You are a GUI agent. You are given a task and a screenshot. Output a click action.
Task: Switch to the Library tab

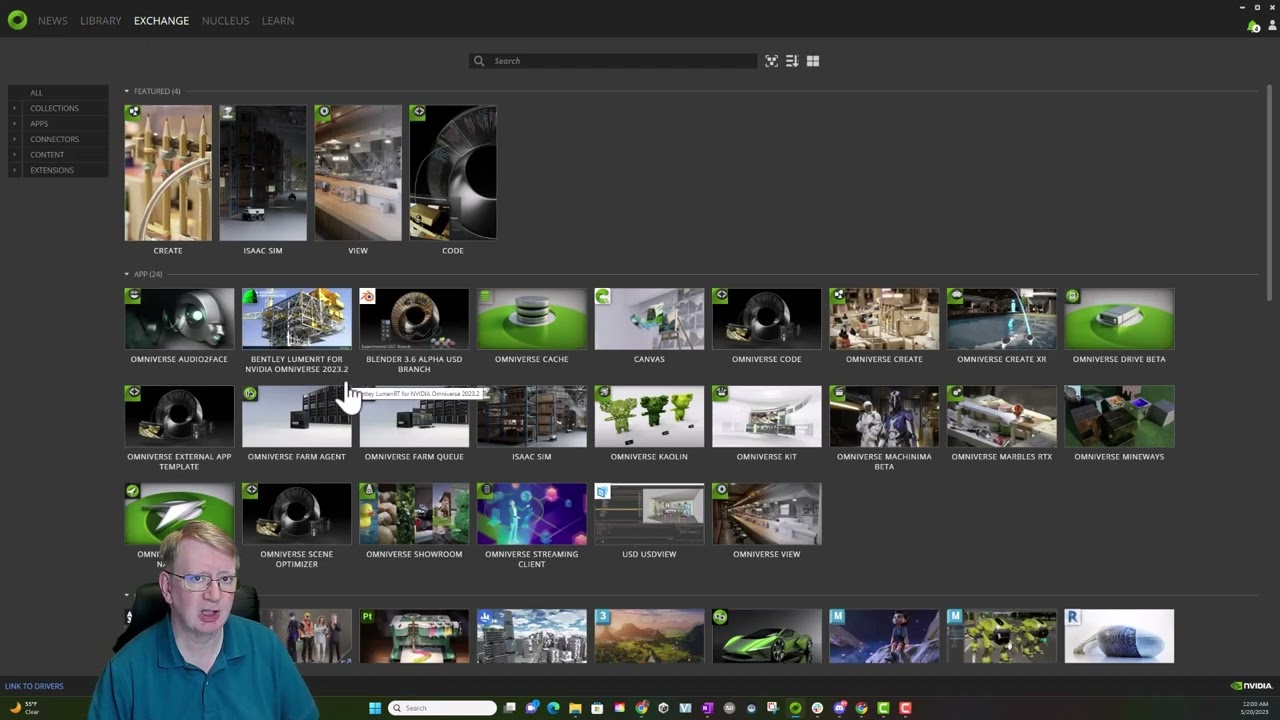click(101, 21)
